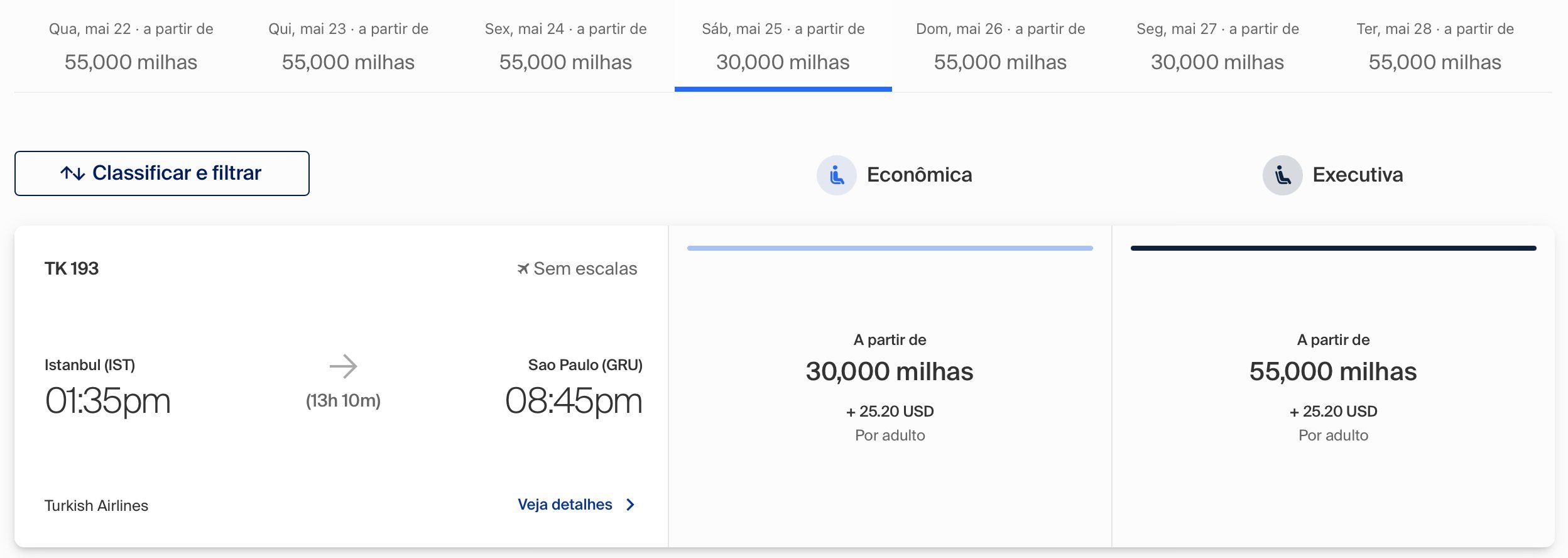This screenshot has width=1568, height=558.
Task: Switch to Seg, mai 27 date tab
Action: coord(1217,46)
